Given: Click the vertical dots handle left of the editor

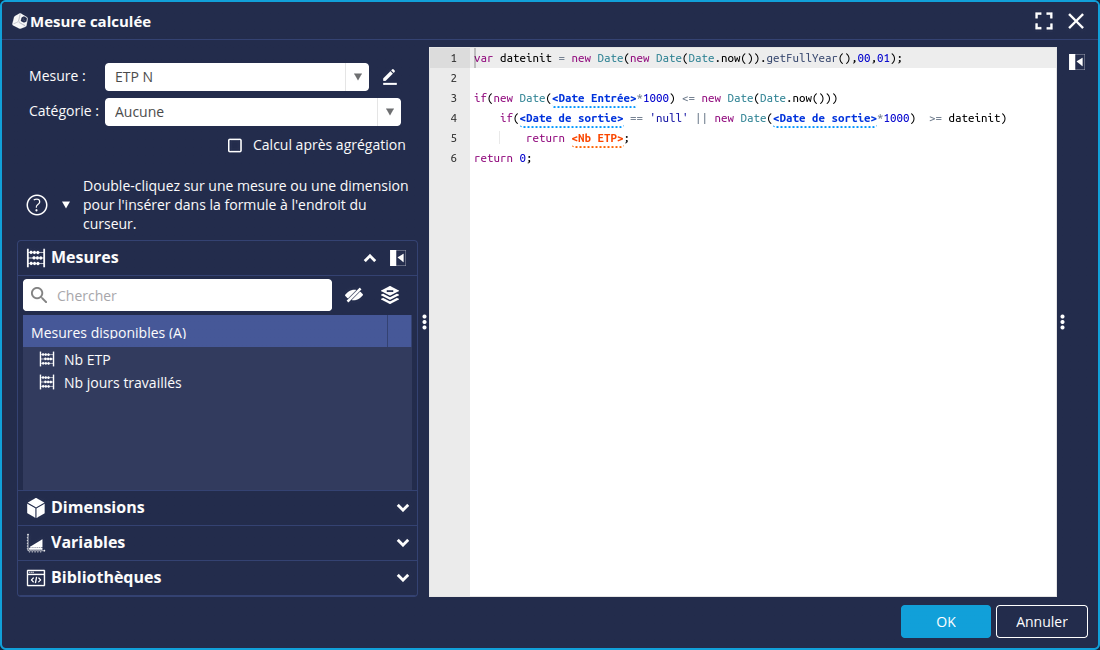Looking at the screenshot, I should [x=424, y=322].
